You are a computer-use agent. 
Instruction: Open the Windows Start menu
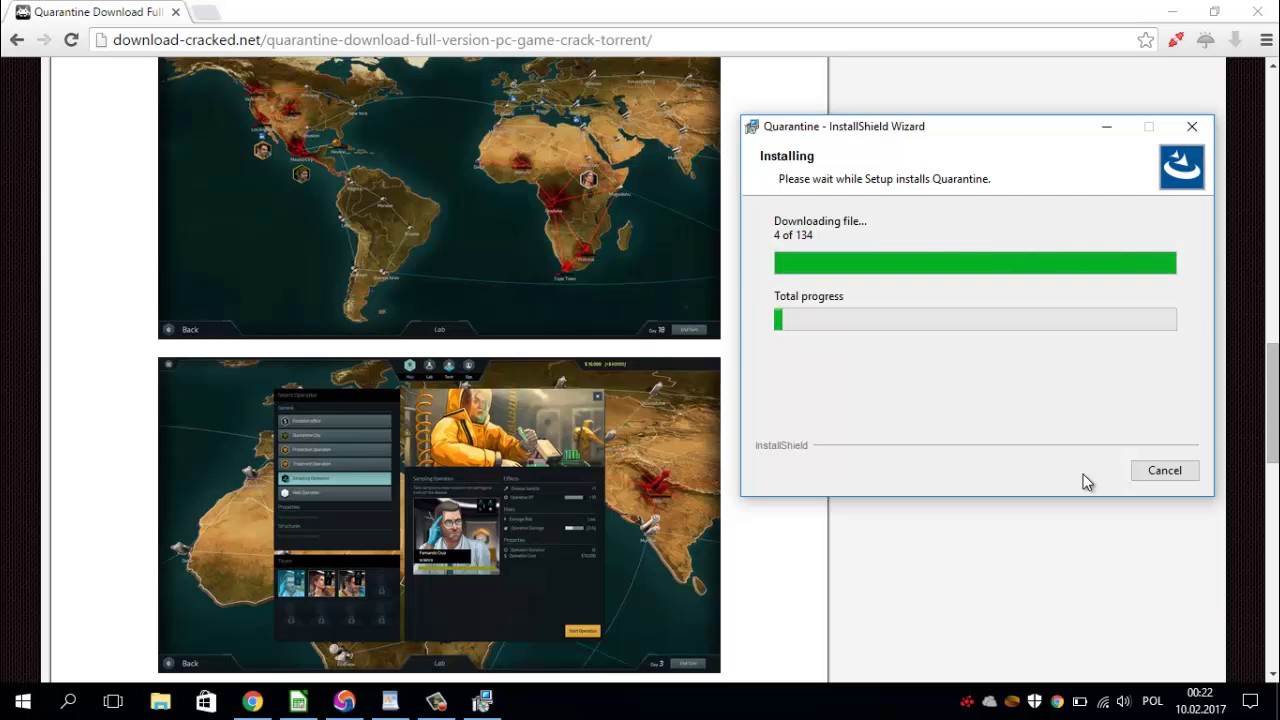[x=23, y=701]
